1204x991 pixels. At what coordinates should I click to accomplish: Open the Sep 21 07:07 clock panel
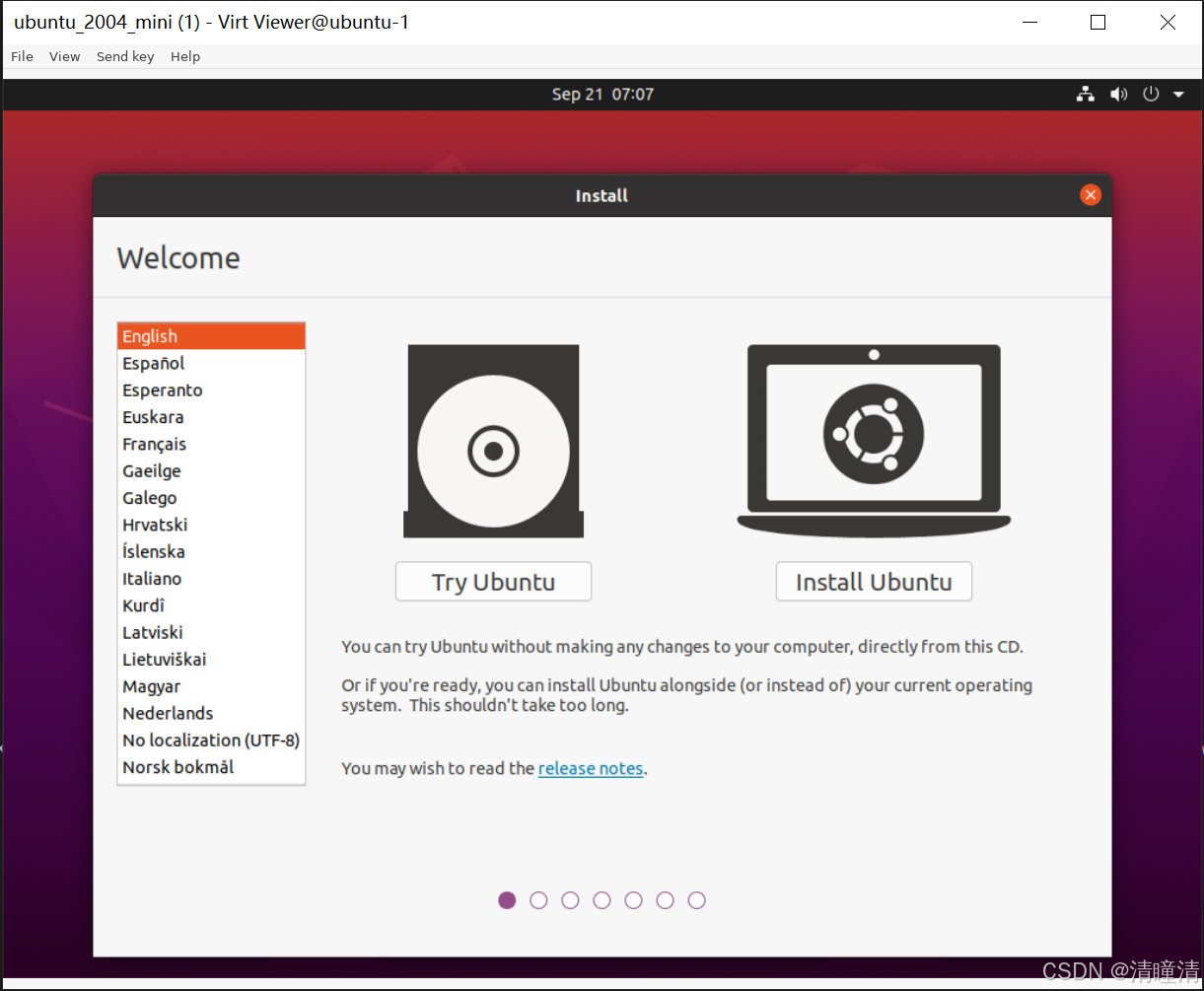pos(602,95)
